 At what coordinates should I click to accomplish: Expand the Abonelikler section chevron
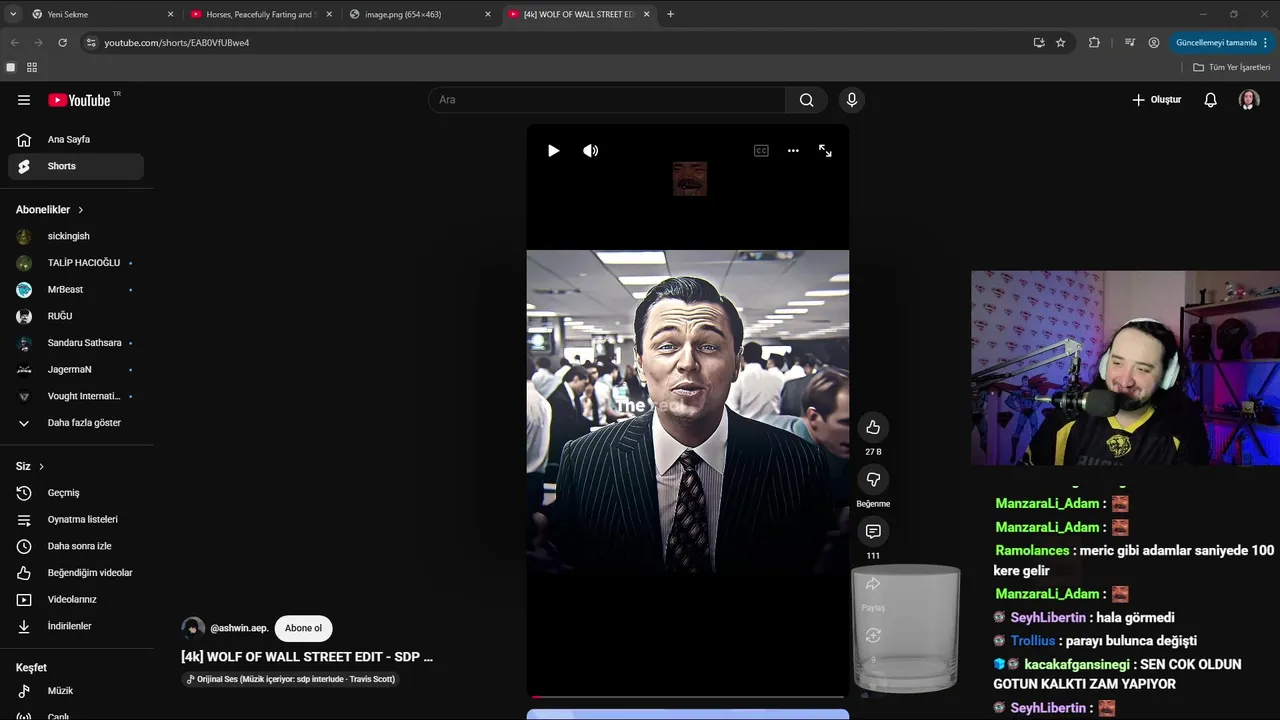pos(81,210)
